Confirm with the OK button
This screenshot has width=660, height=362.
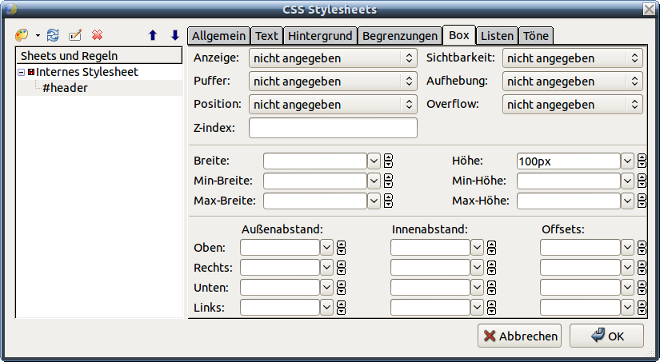coord(607,336)
